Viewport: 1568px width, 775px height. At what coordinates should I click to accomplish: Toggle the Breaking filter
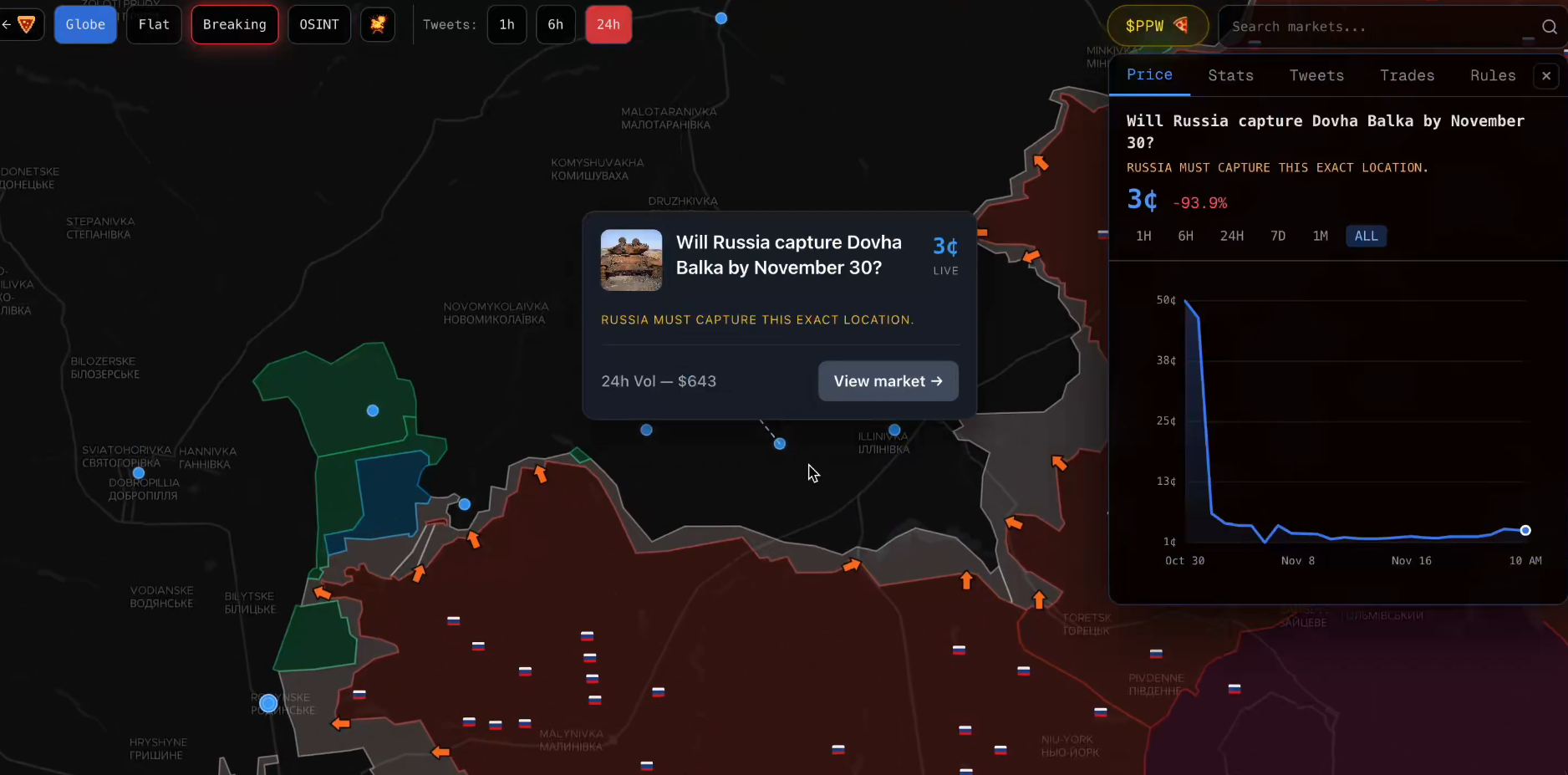tap(234, 25)
